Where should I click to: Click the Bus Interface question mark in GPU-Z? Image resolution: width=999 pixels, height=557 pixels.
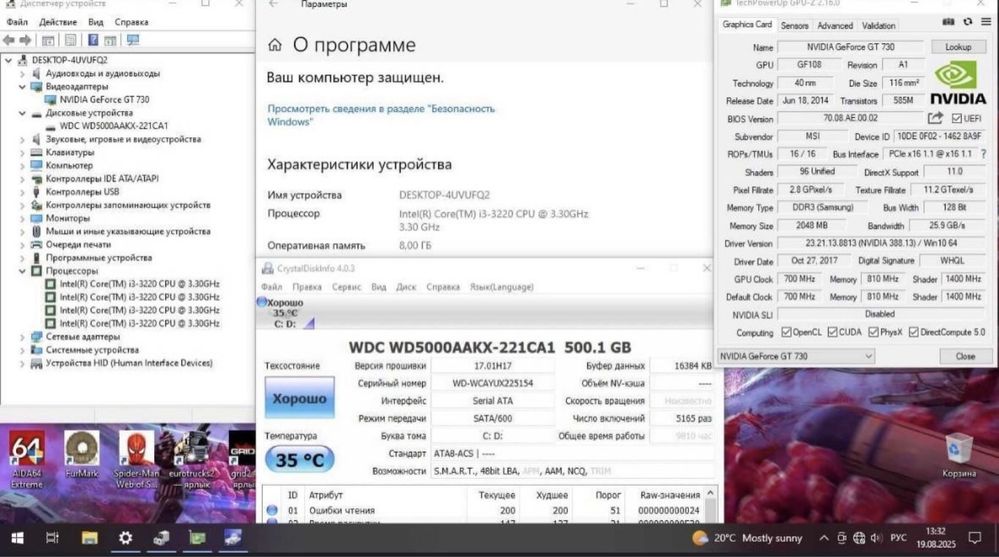tap(984, 154)
